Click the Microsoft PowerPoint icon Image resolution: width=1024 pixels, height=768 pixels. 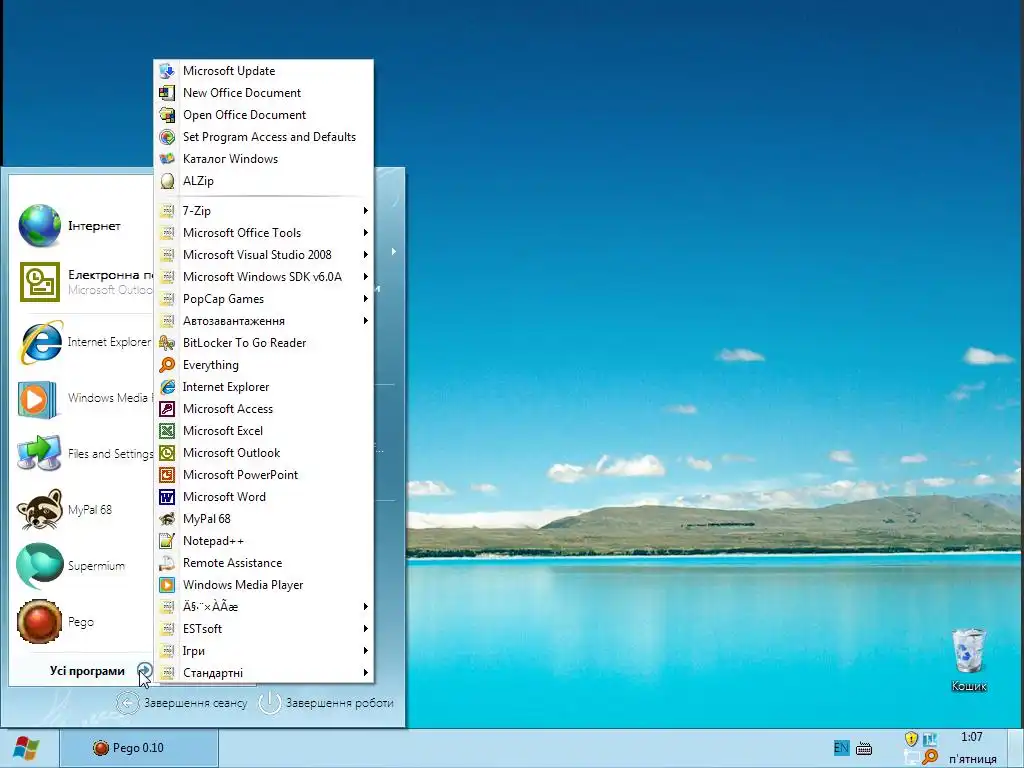point(167,475)
